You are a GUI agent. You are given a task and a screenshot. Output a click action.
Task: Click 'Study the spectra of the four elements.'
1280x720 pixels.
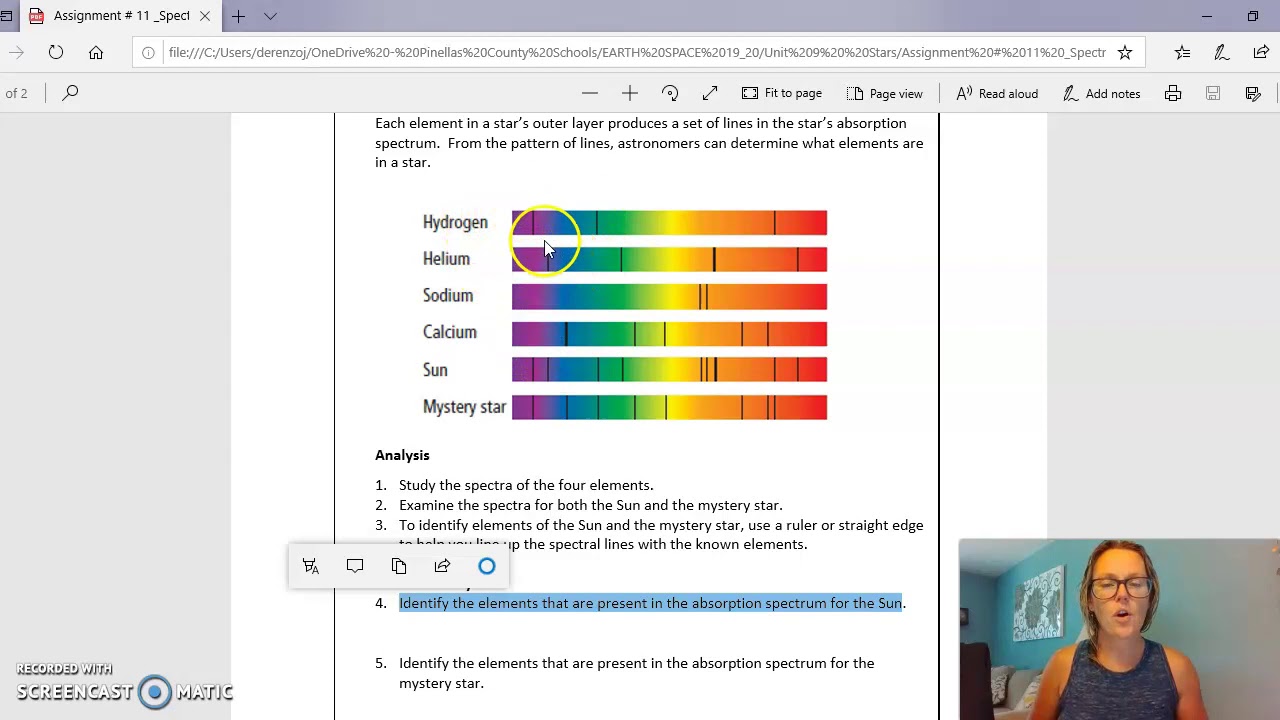(526, 485)
